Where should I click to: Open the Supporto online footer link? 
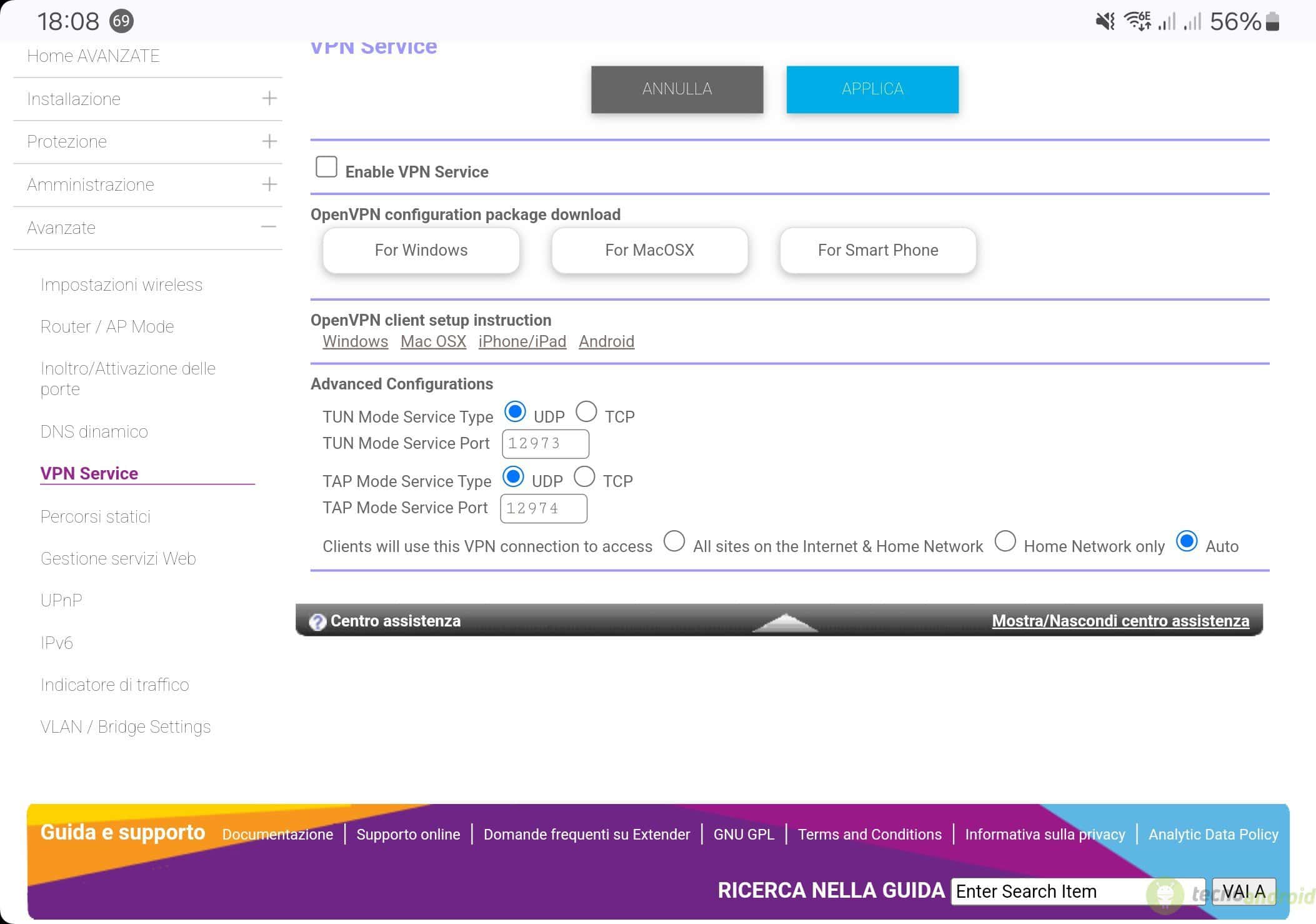pyautogui.click(x=408, y=835)
